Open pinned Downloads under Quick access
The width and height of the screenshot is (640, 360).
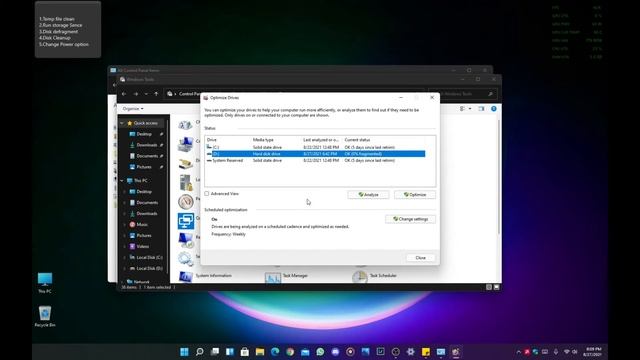coord(146,145)
